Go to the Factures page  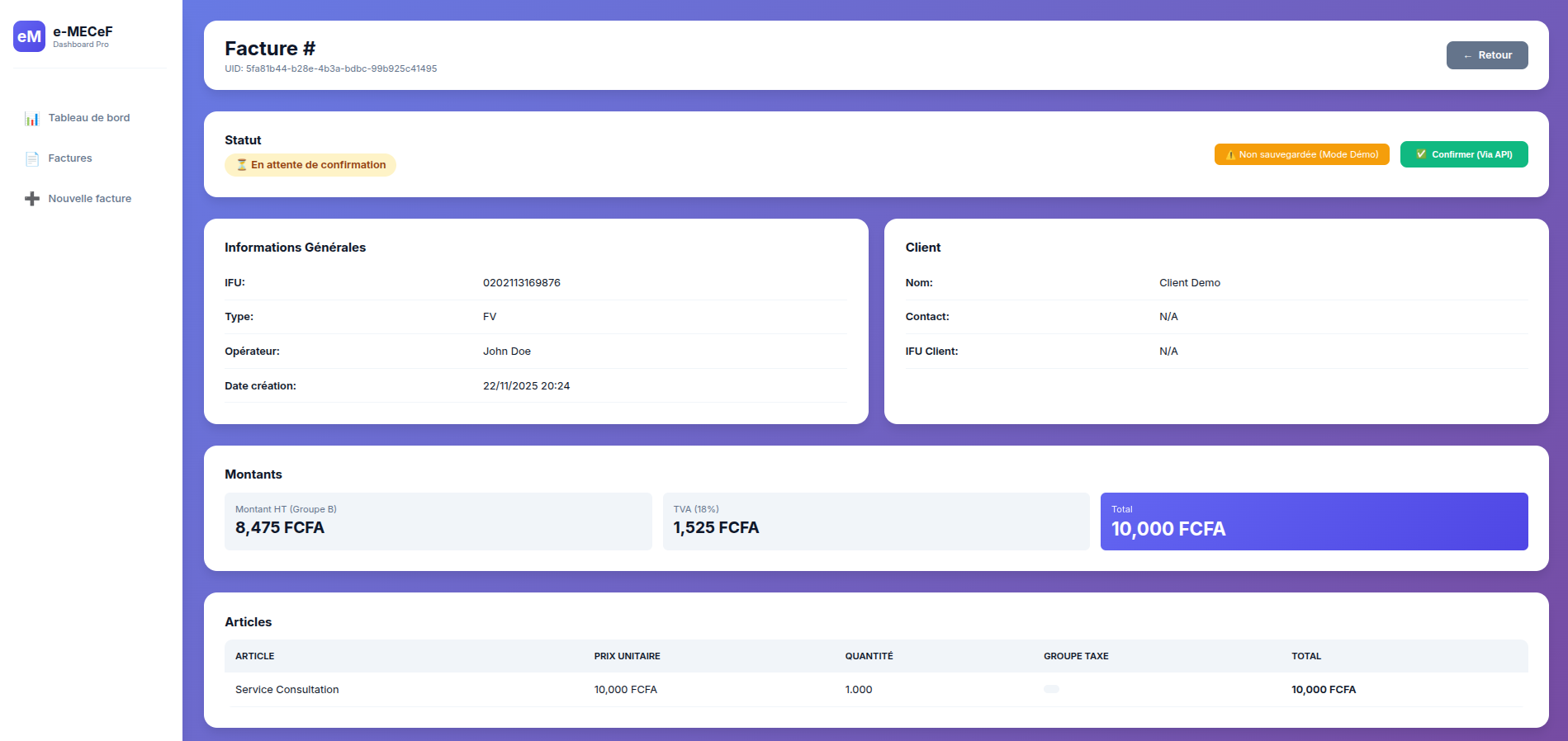tap(70, 158)
